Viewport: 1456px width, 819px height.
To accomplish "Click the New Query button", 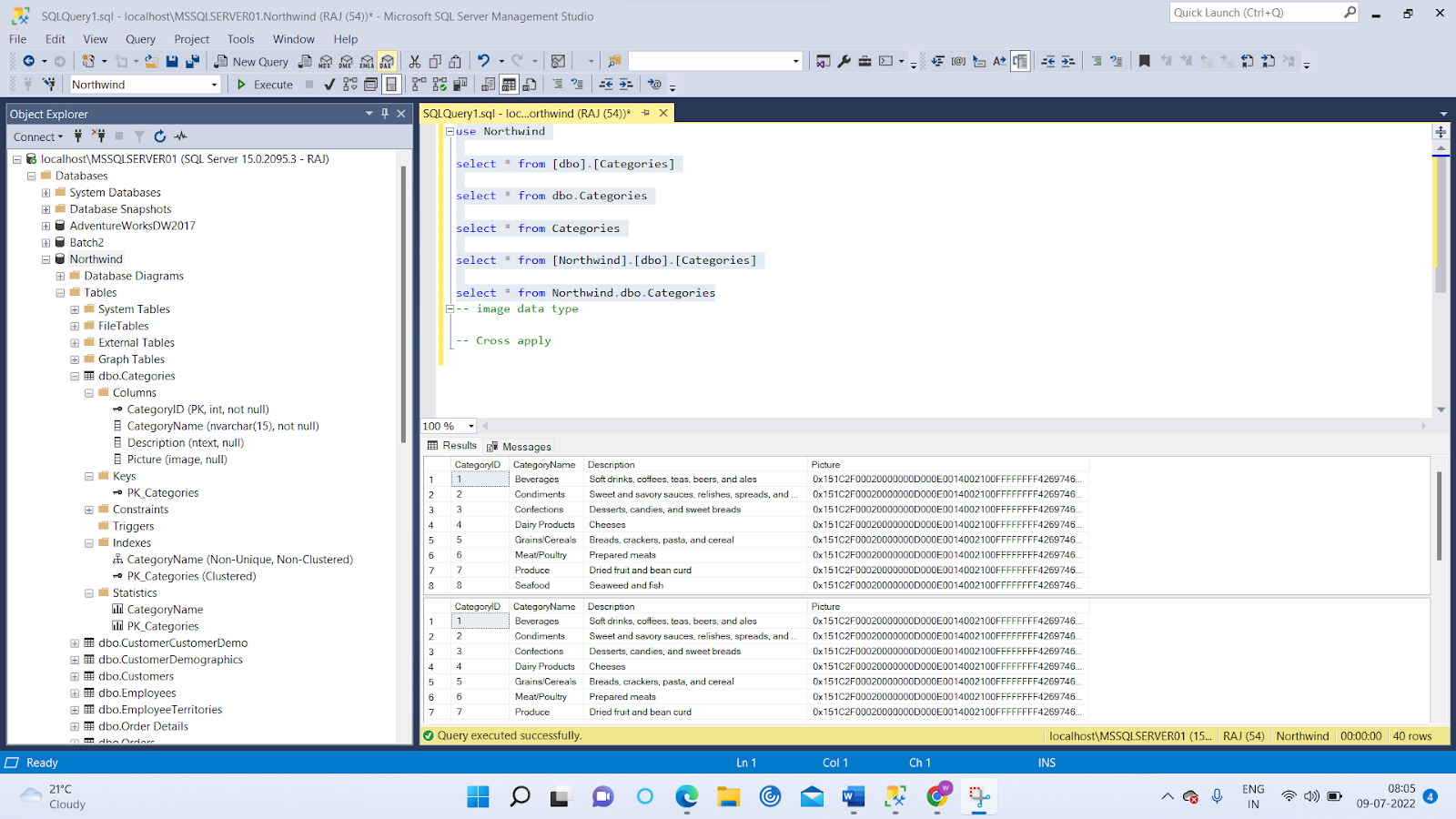I will click(x=251, y=61).
